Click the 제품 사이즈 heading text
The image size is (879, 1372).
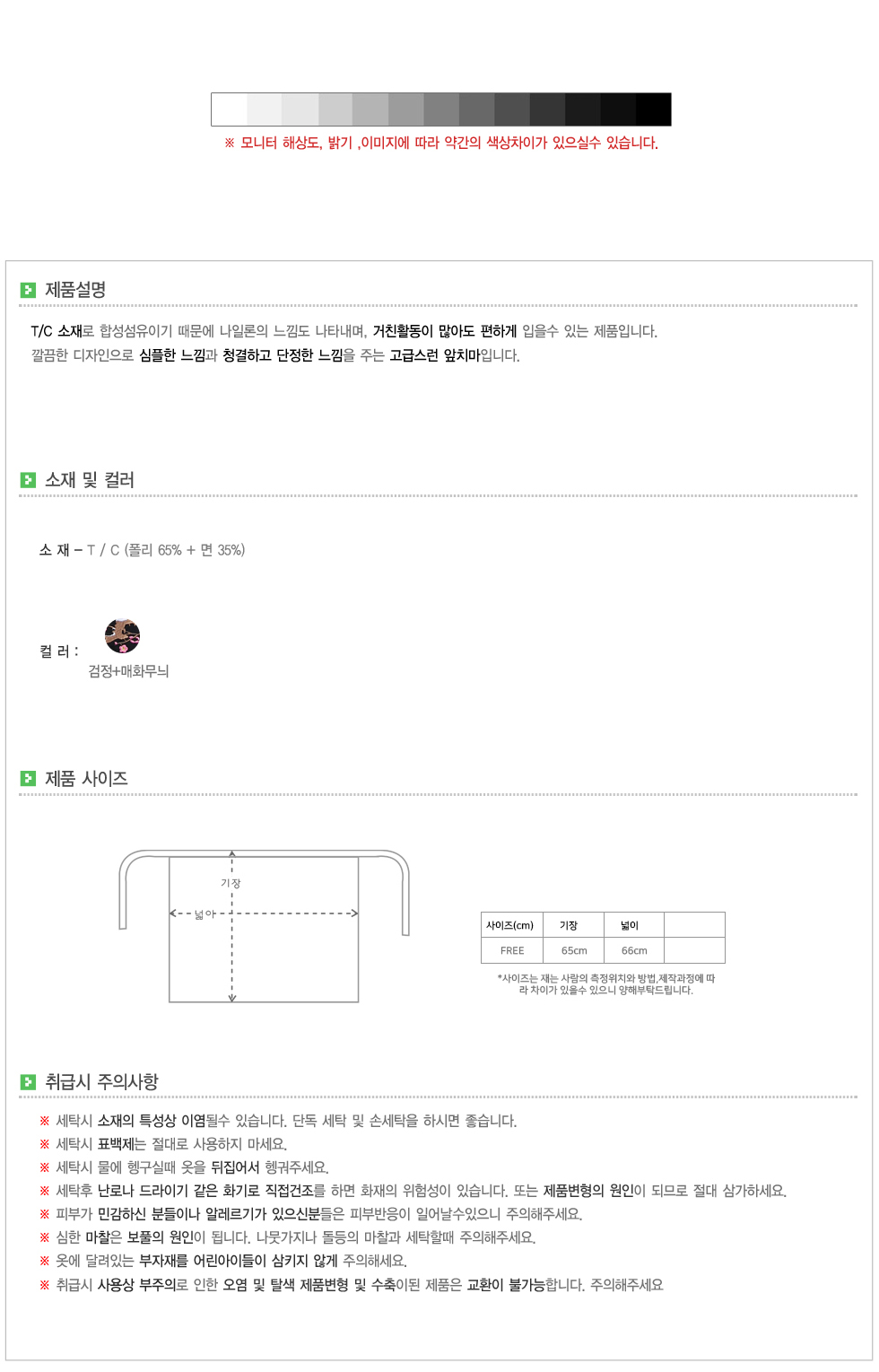[x=86, y=778]
